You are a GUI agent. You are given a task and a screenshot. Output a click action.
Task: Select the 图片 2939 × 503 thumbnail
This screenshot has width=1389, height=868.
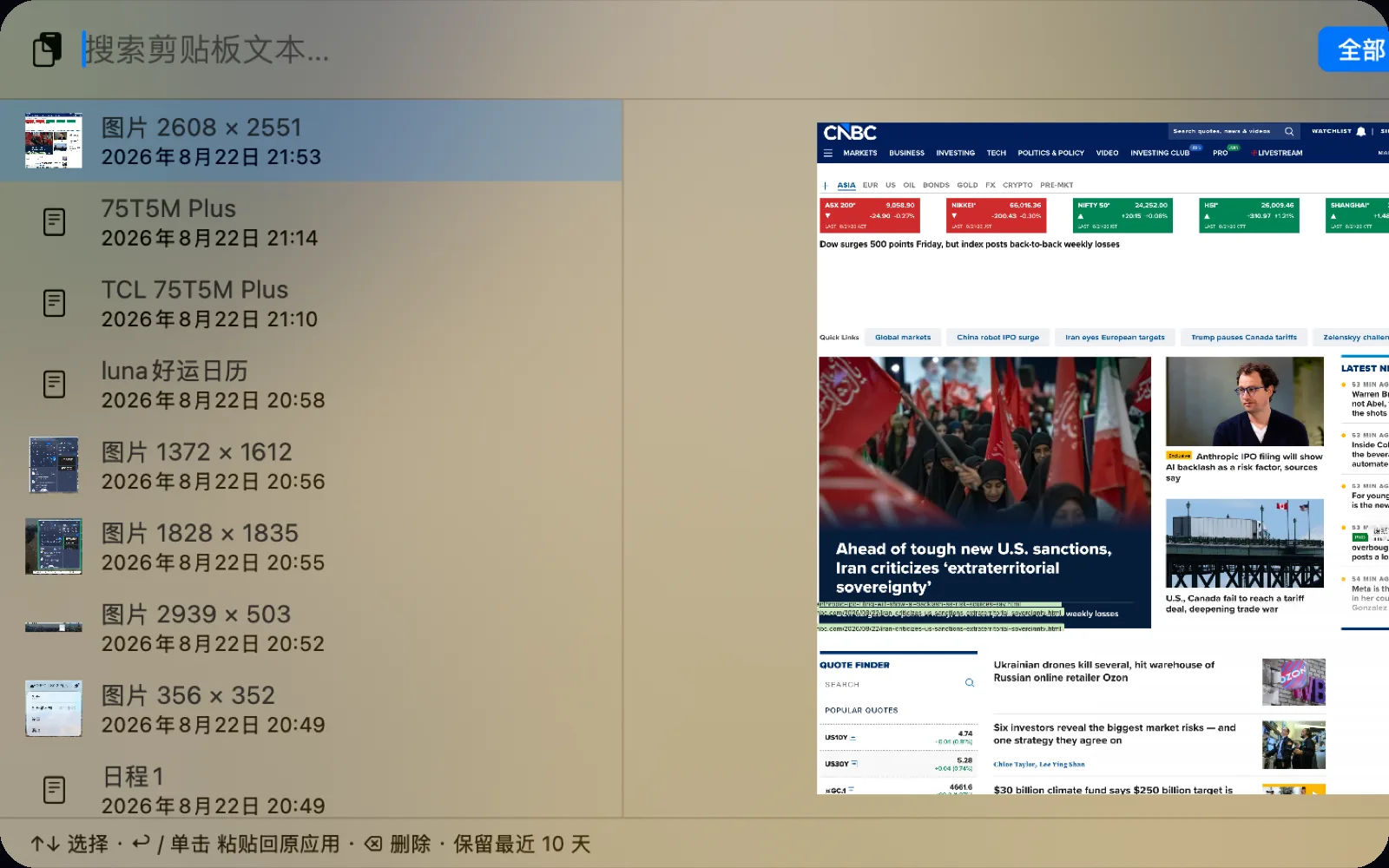(54, 627)
